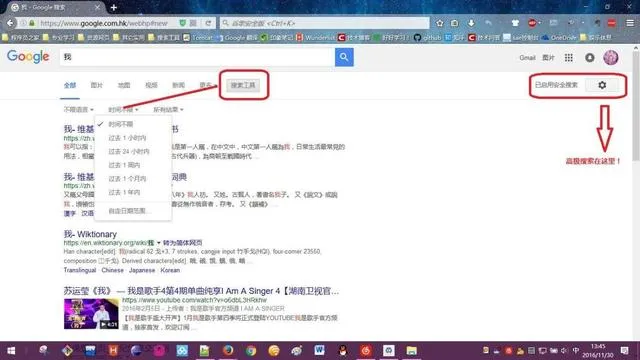This screenshot has width=640, height=360.
Task: Open NetEase Music red taskbar icon
Action: click(x=366, y=351)
